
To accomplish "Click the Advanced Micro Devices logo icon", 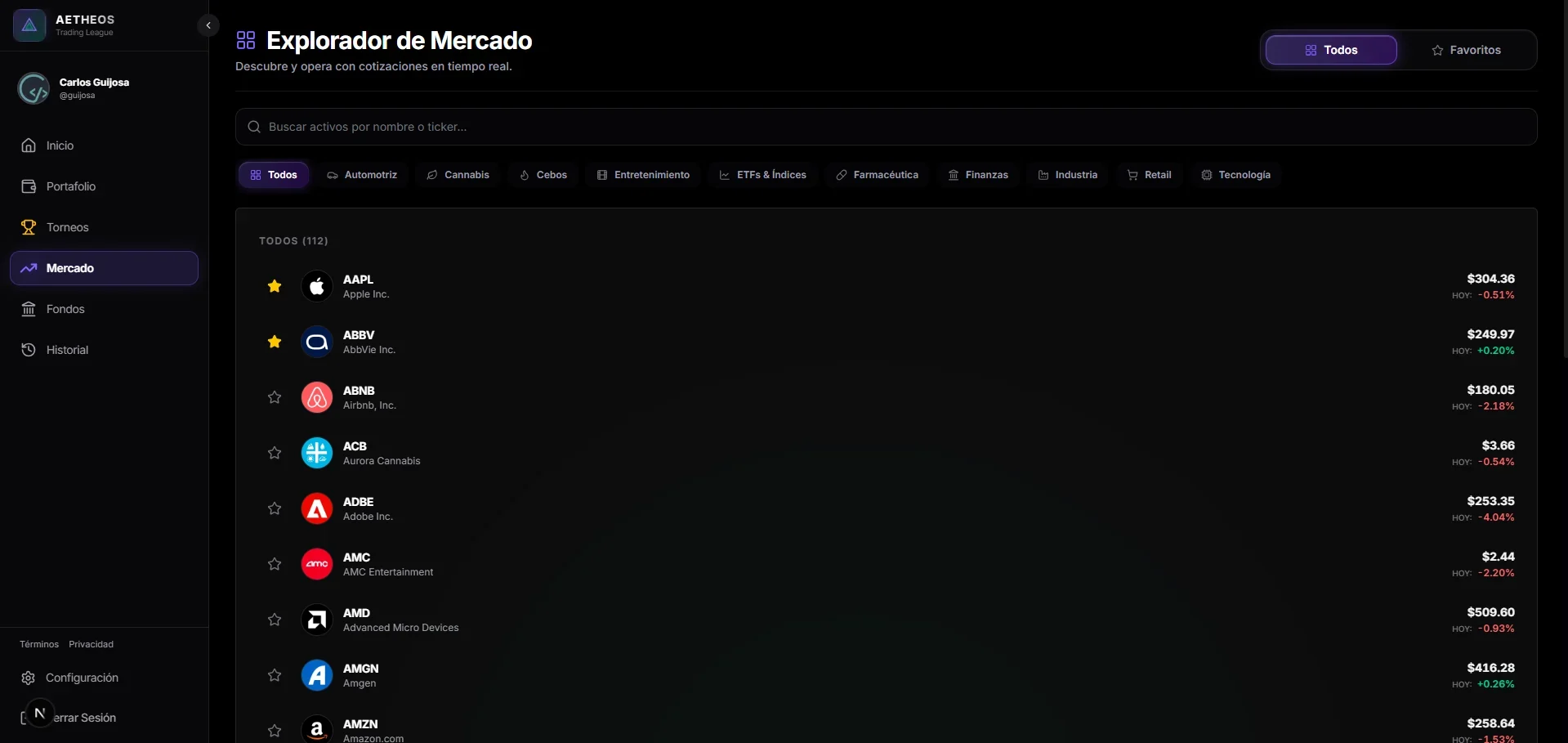I will [x=317, y=620].
